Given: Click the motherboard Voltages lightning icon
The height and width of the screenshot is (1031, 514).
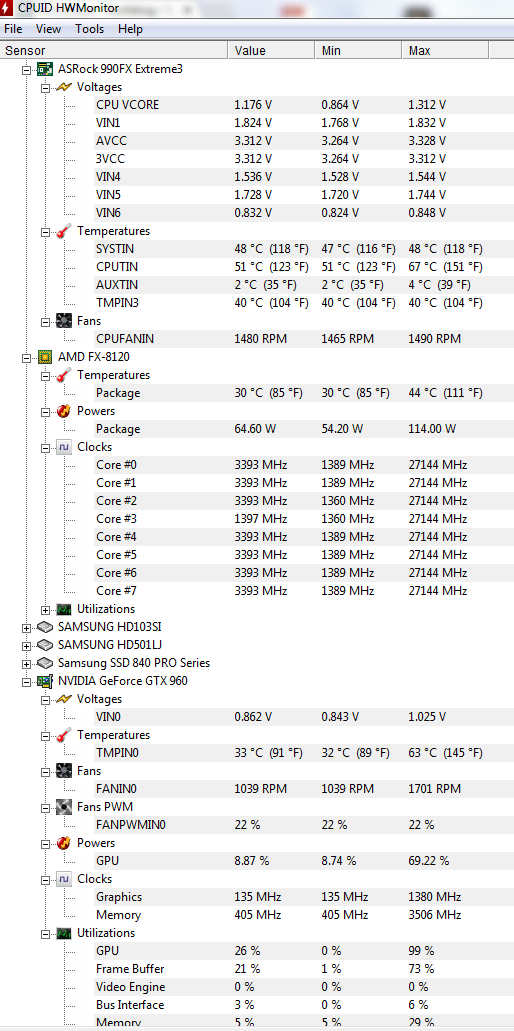Looking at the screenshot, I should click(64, 87).
